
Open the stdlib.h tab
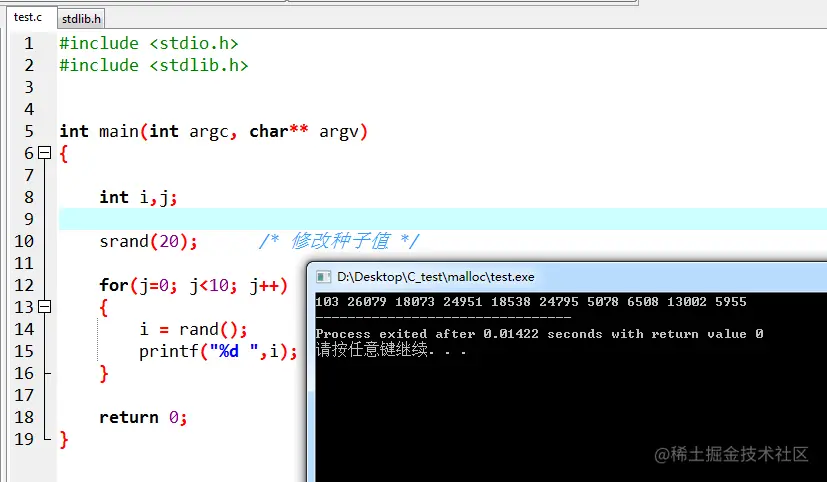[x=81, y=19]
